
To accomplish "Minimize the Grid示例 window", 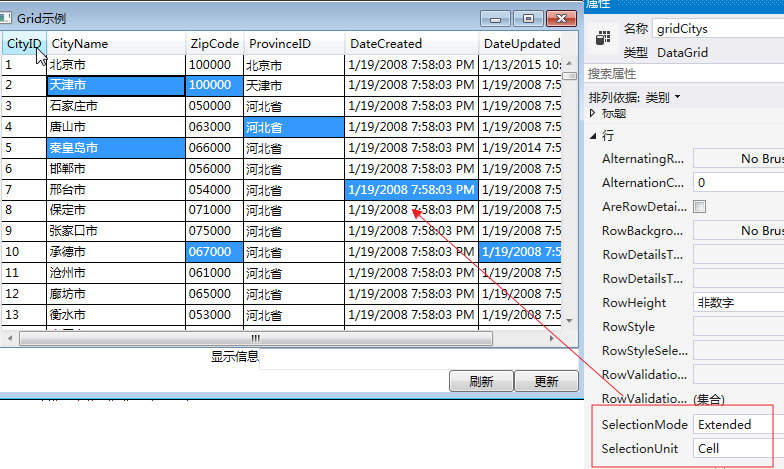I will tap(497, 18).
